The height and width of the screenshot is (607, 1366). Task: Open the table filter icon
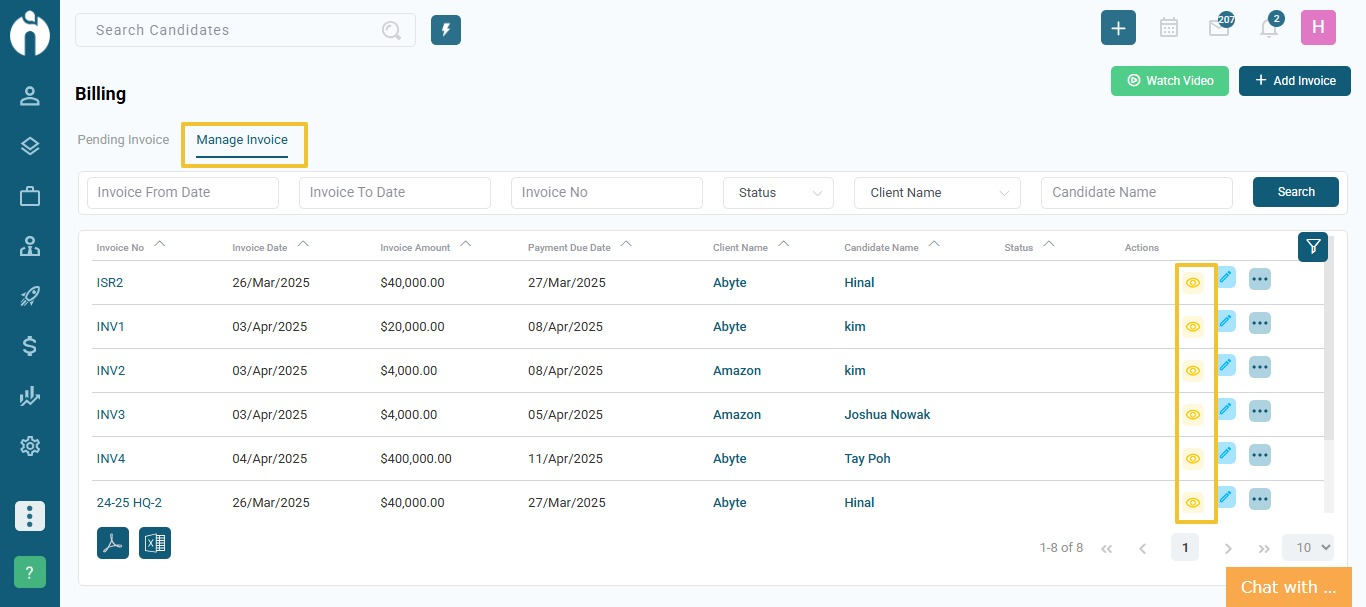(1313, 247)
